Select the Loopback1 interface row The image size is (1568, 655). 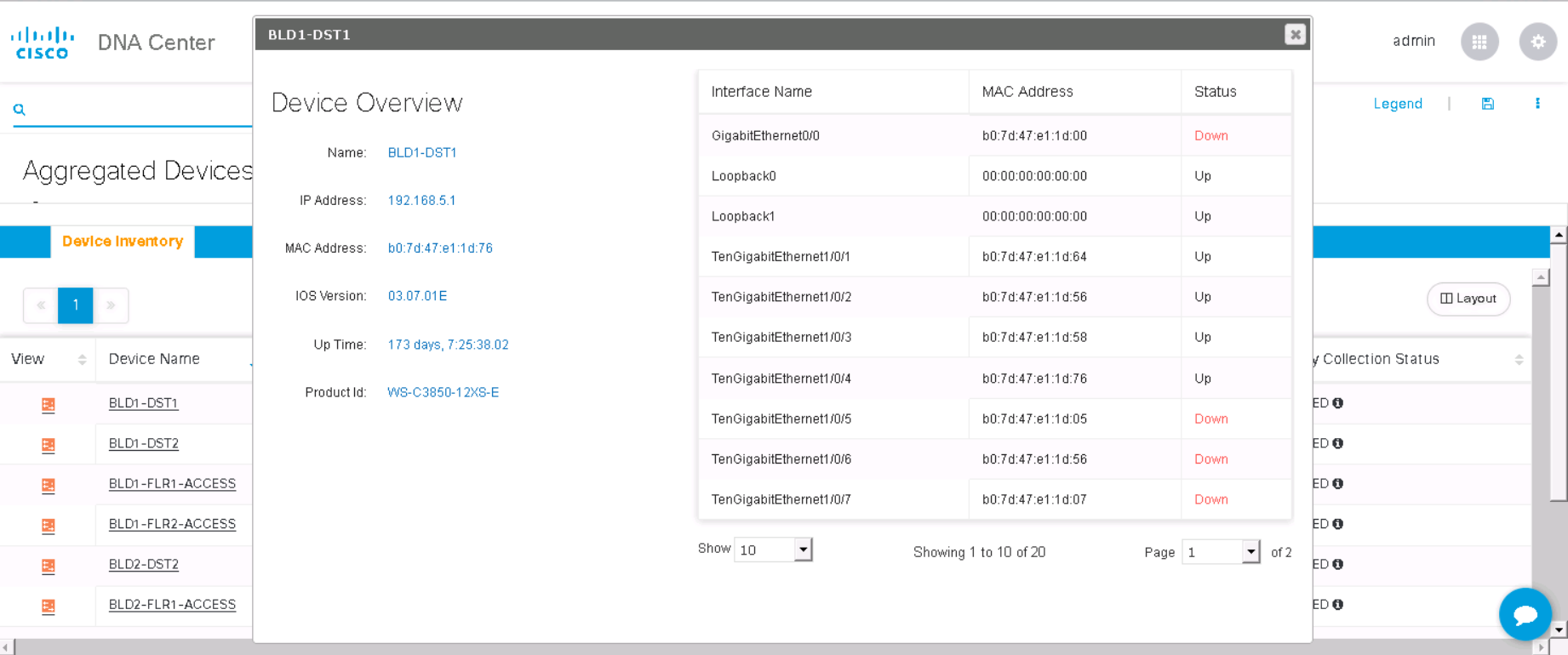tap(995, 216)
